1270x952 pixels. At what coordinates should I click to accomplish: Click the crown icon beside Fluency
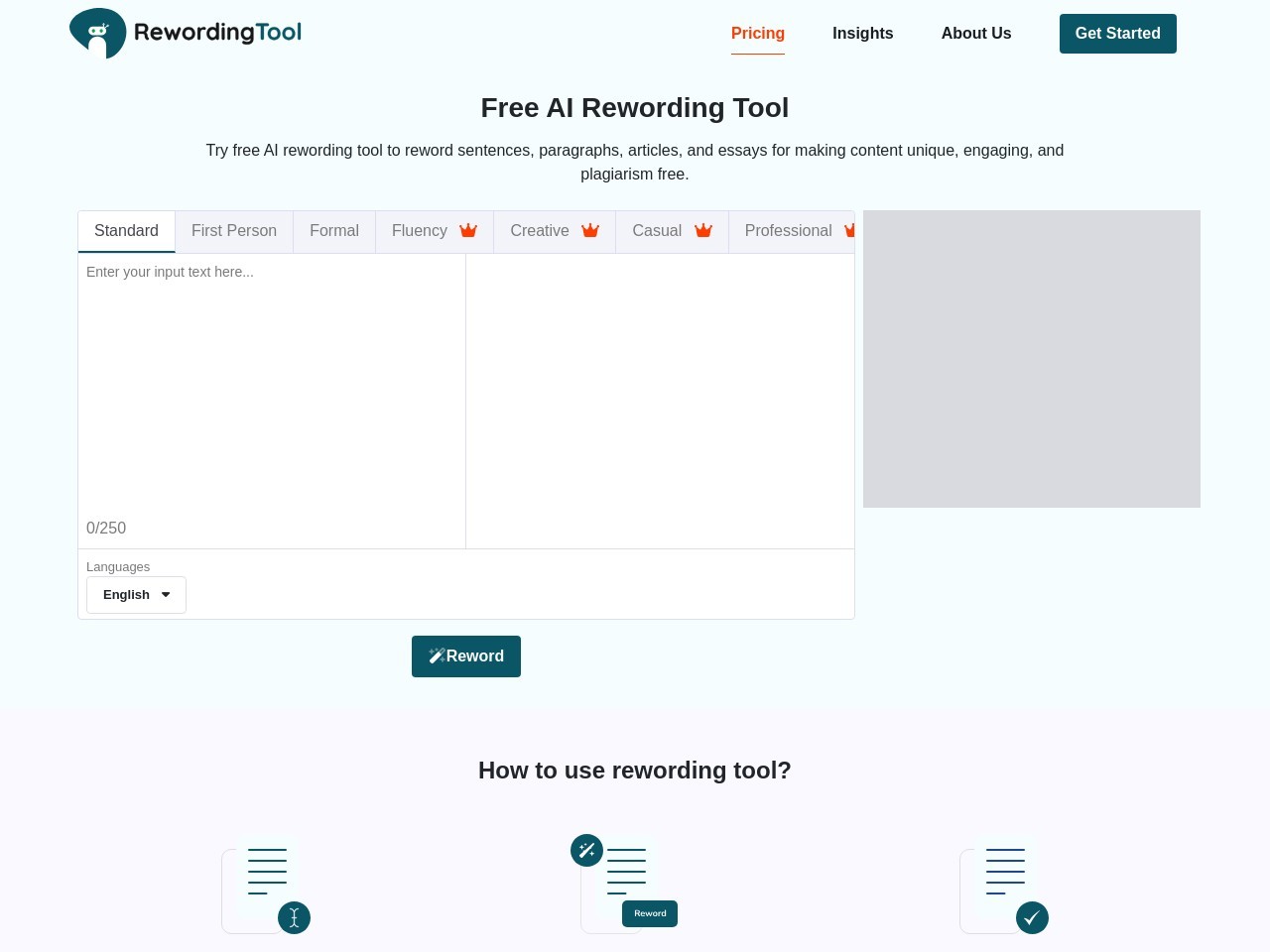[468, 230]
